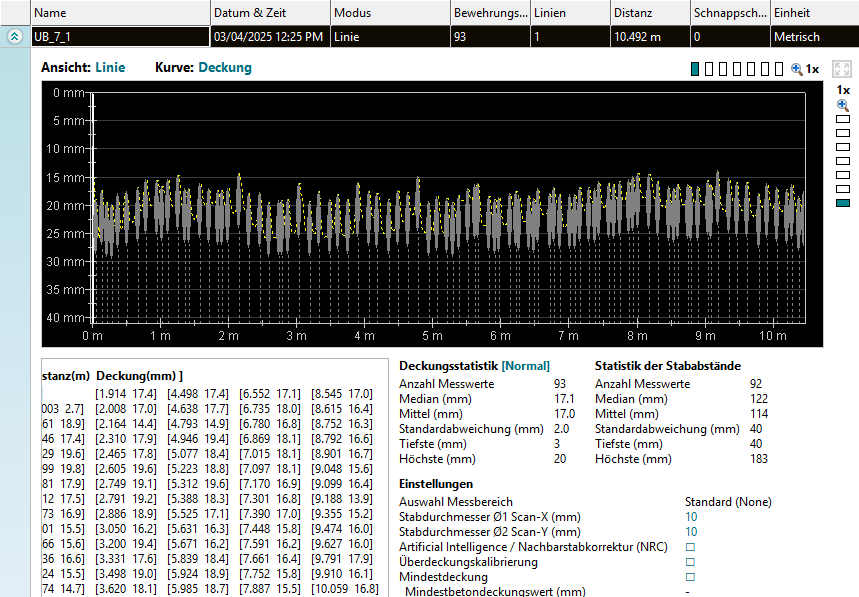Select the magnifier zoom icon above the graph
This screenshot has height=597, width=859.
(x=796, y=69)
